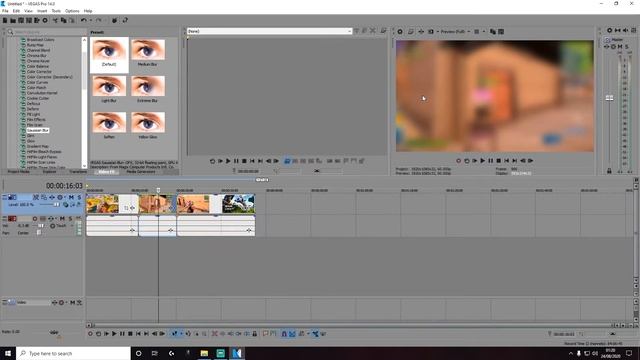Click the video FX search field

click(48, 32)
